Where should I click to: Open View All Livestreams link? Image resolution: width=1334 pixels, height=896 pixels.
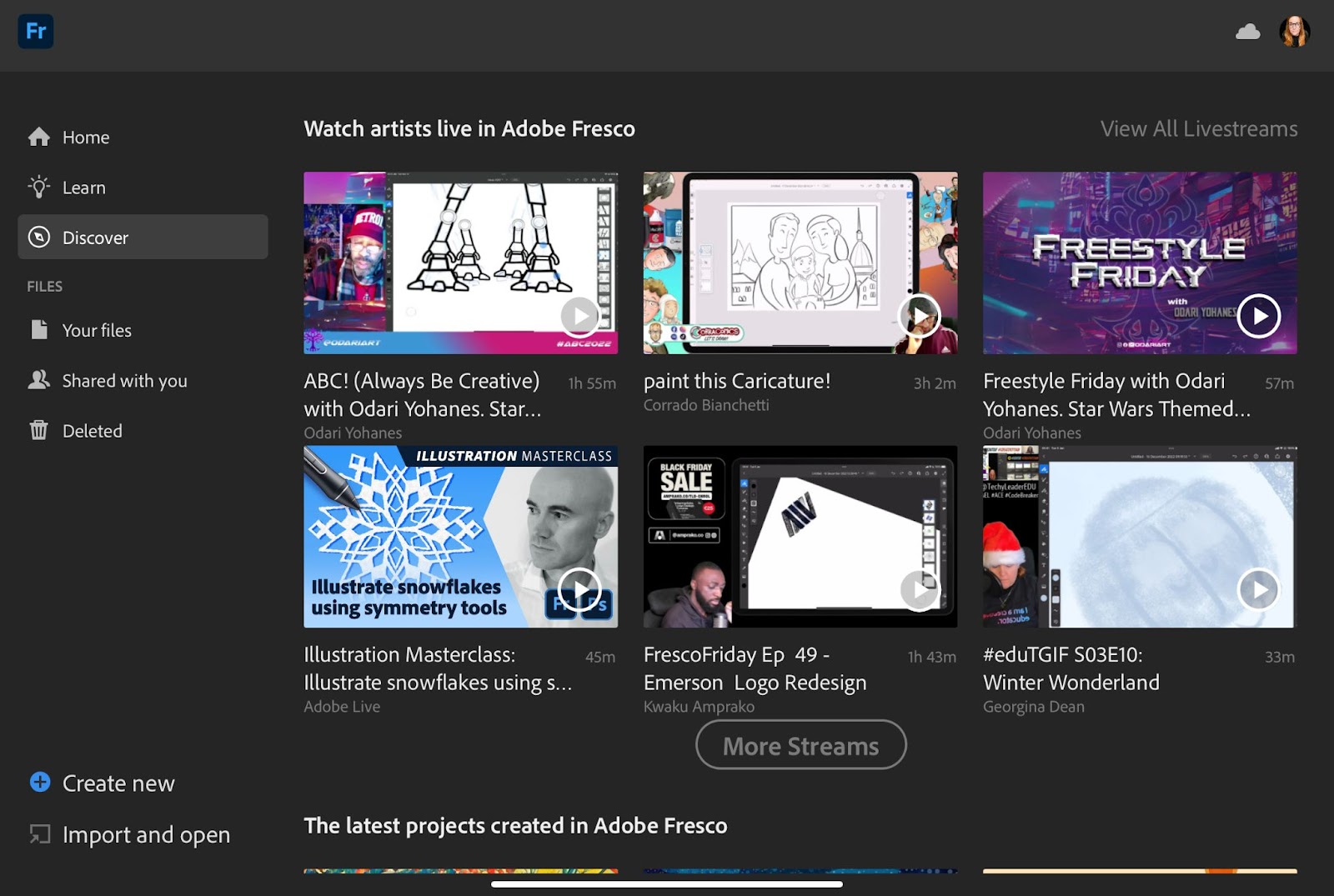(x=1199, y=128)
